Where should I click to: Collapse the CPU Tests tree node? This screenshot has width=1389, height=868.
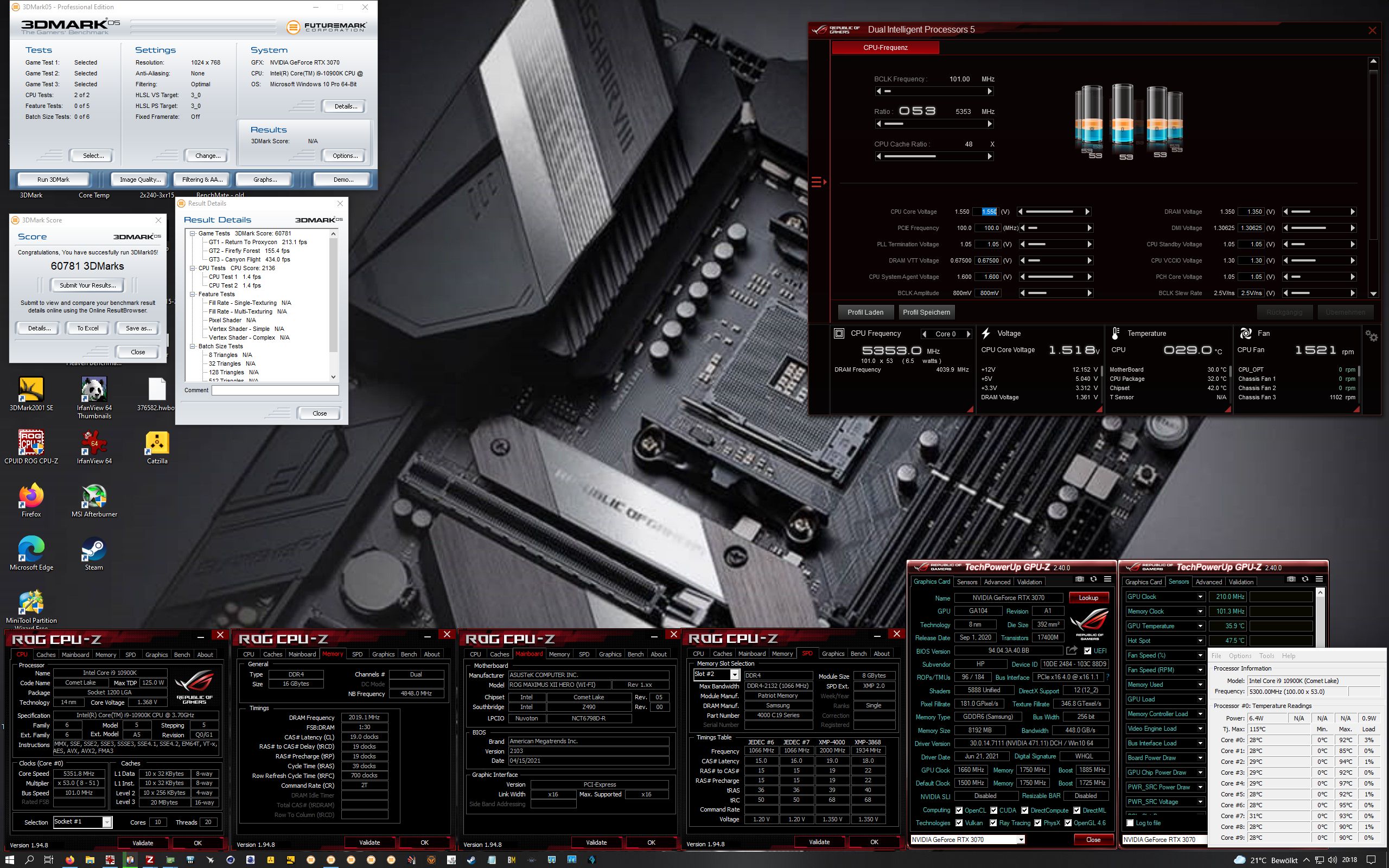pyautogui.click(x=193, y=268)
